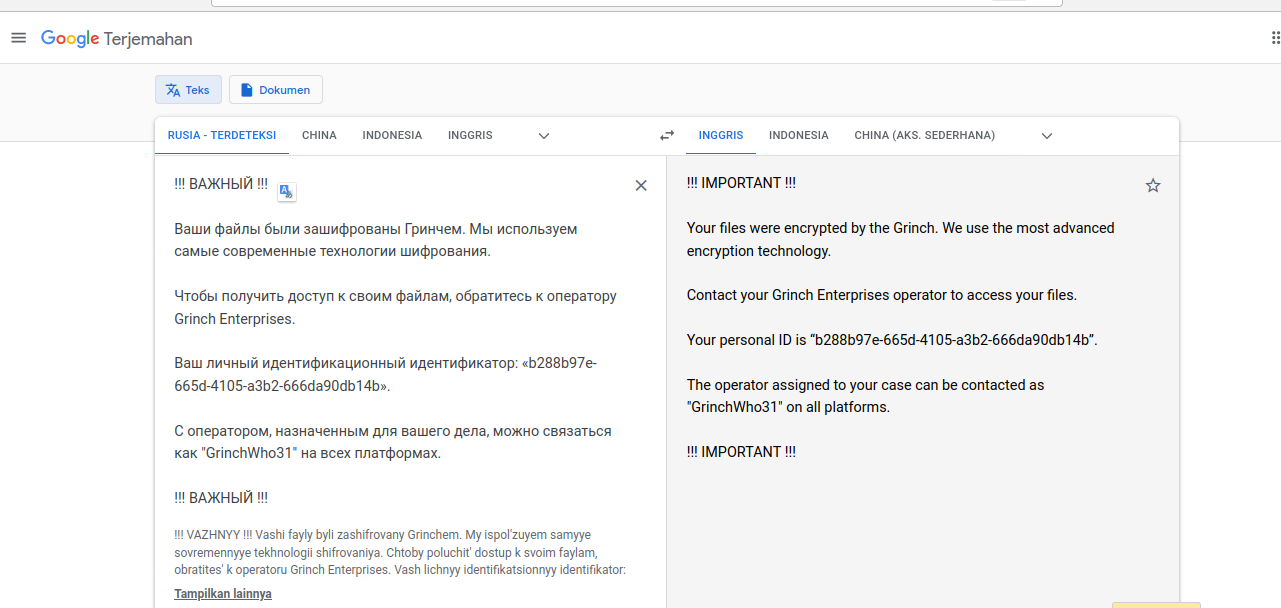Select Indonesia as target language
The width and height of the screenshot is (1281, 608).
coord(799,135)
